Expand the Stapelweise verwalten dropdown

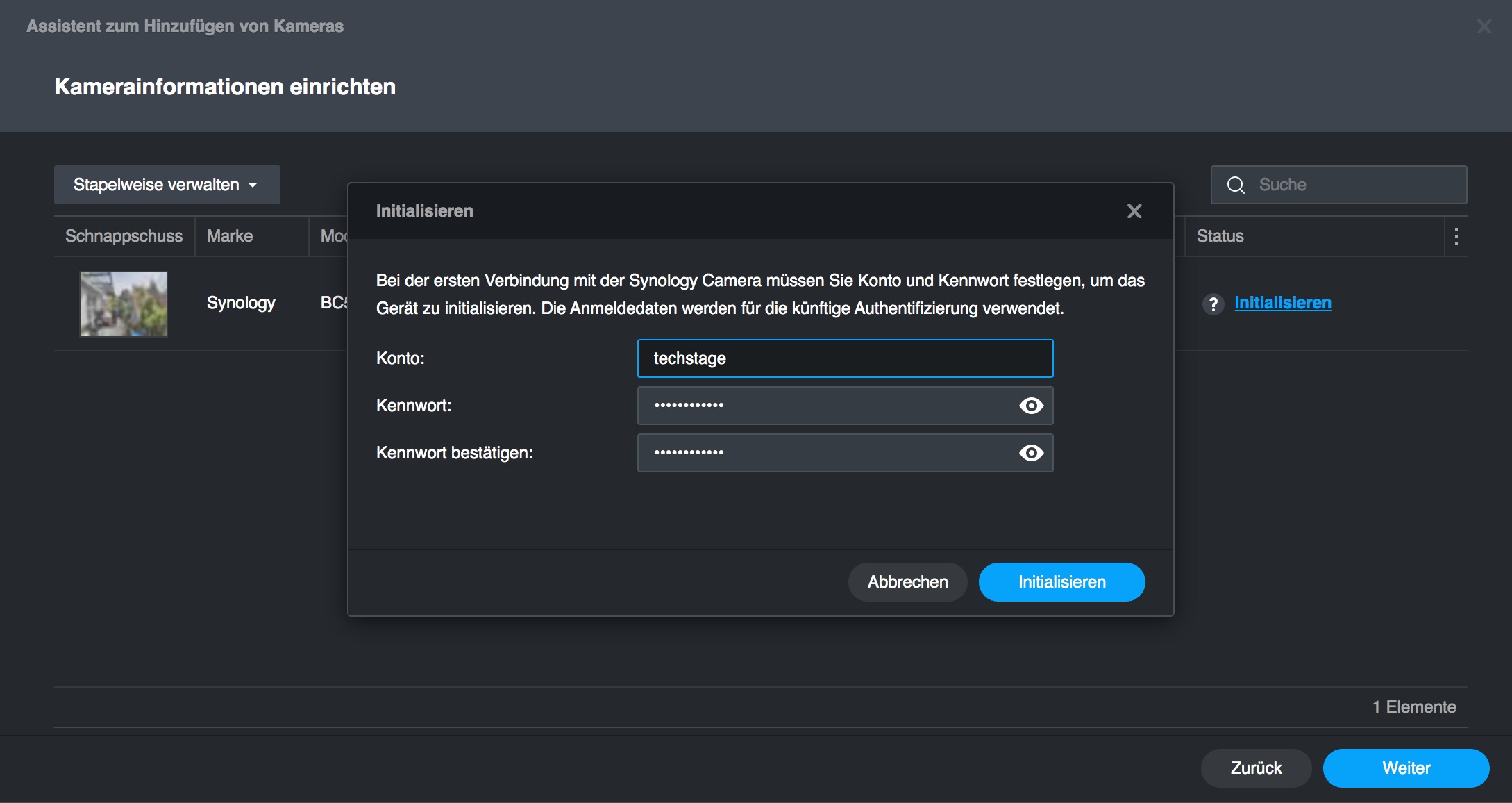[x=167, y=185]
